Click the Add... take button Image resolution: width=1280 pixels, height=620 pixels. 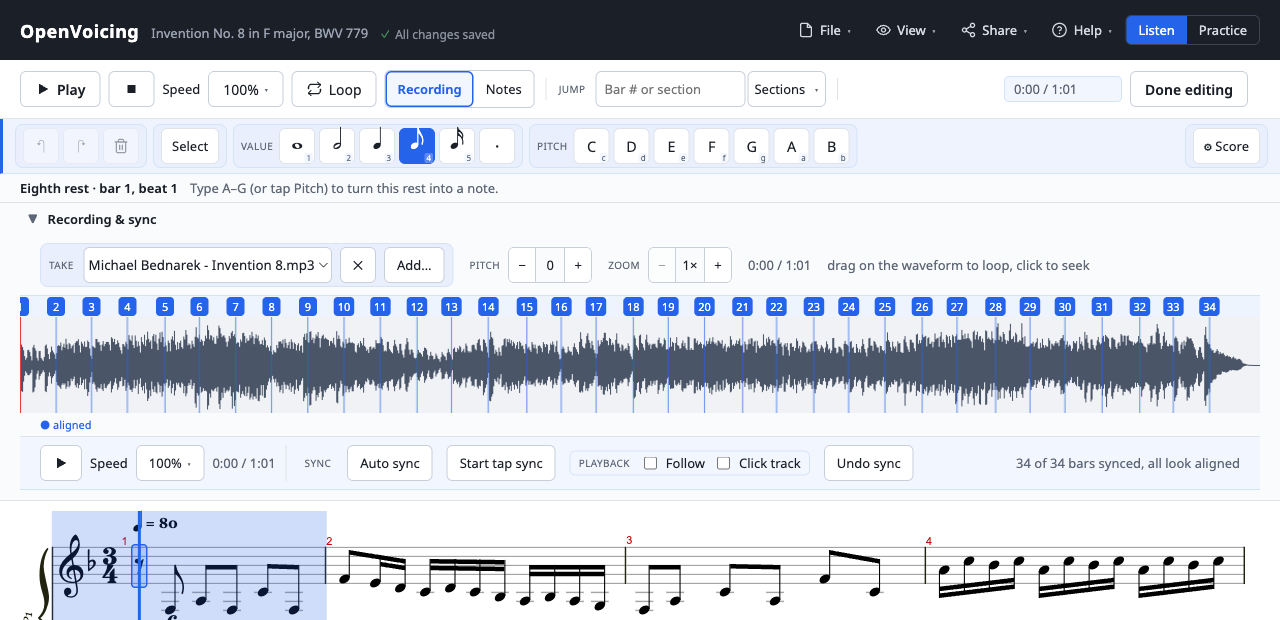point(414,265)
